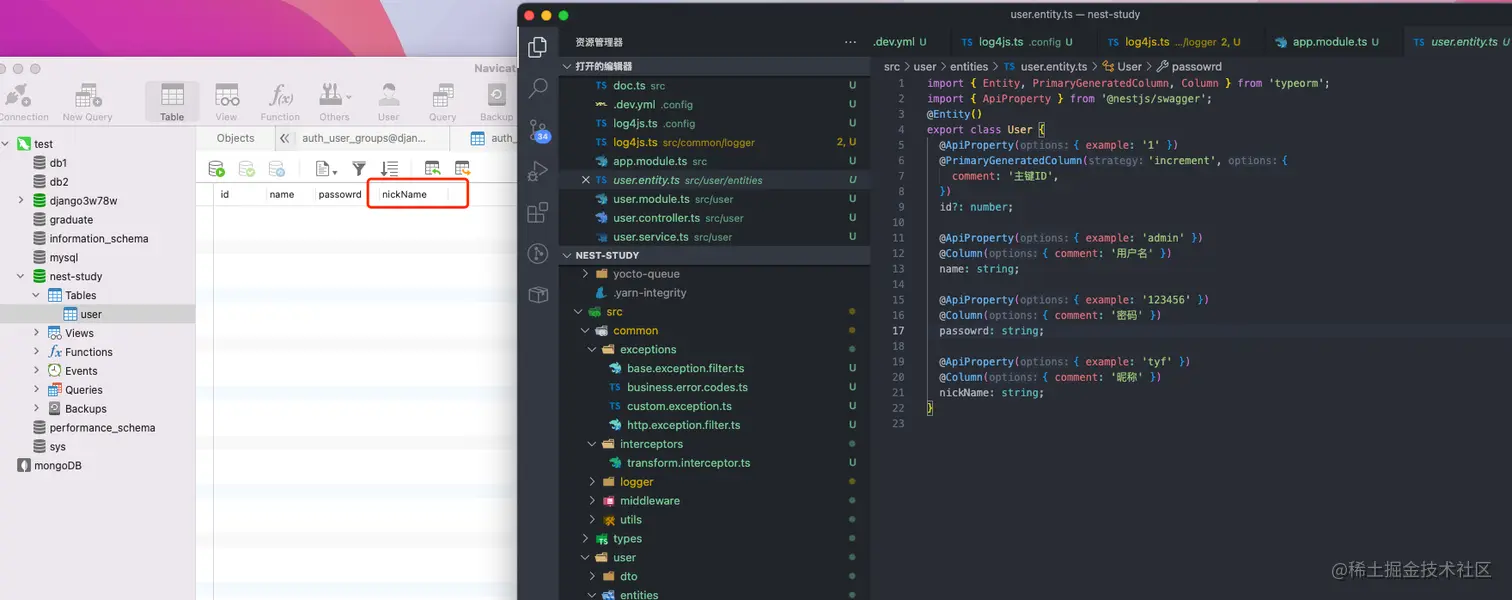
Task: Close user.entity.ts in open editors list
Action: point(586,180)
